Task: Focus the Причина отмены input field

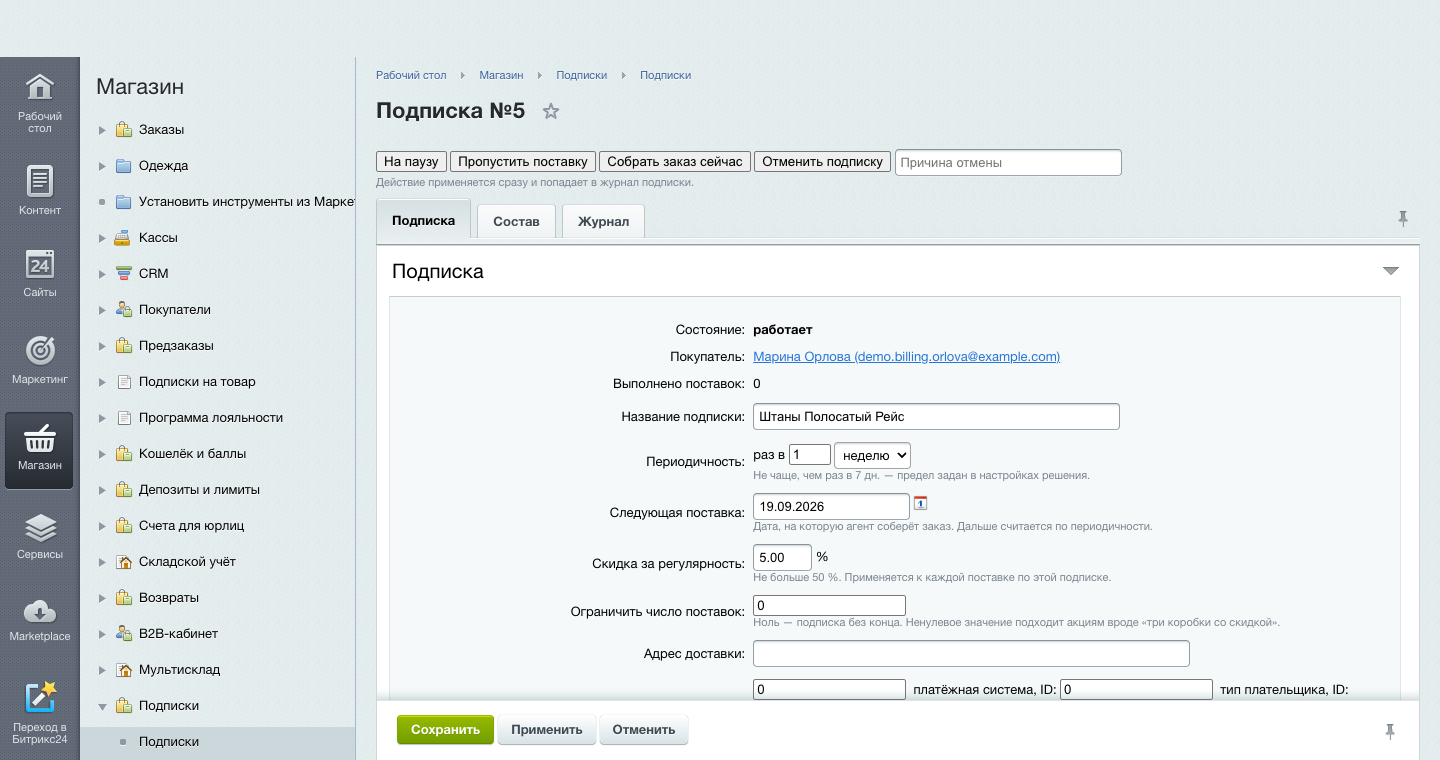Action: 1008,162
